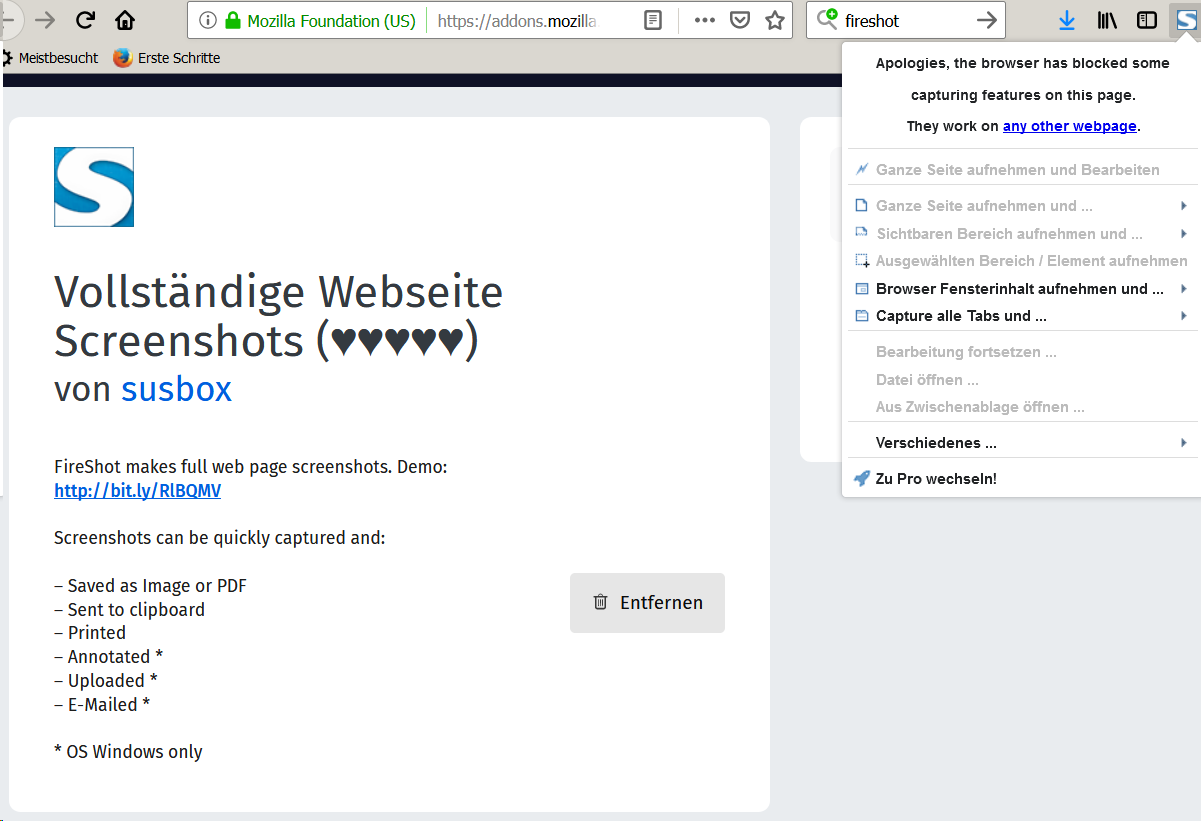Toggle the sidebar icon in the toolbar
Image resolution: width=1201 pixels, height=821 pixels.
(x=1147, y=20)
